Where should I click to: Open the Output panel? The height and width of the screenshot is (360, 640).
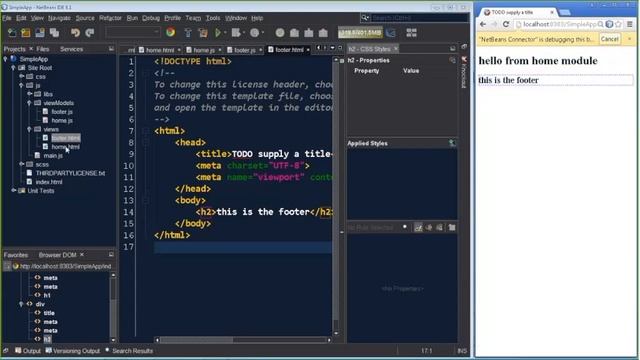(28, 351)
